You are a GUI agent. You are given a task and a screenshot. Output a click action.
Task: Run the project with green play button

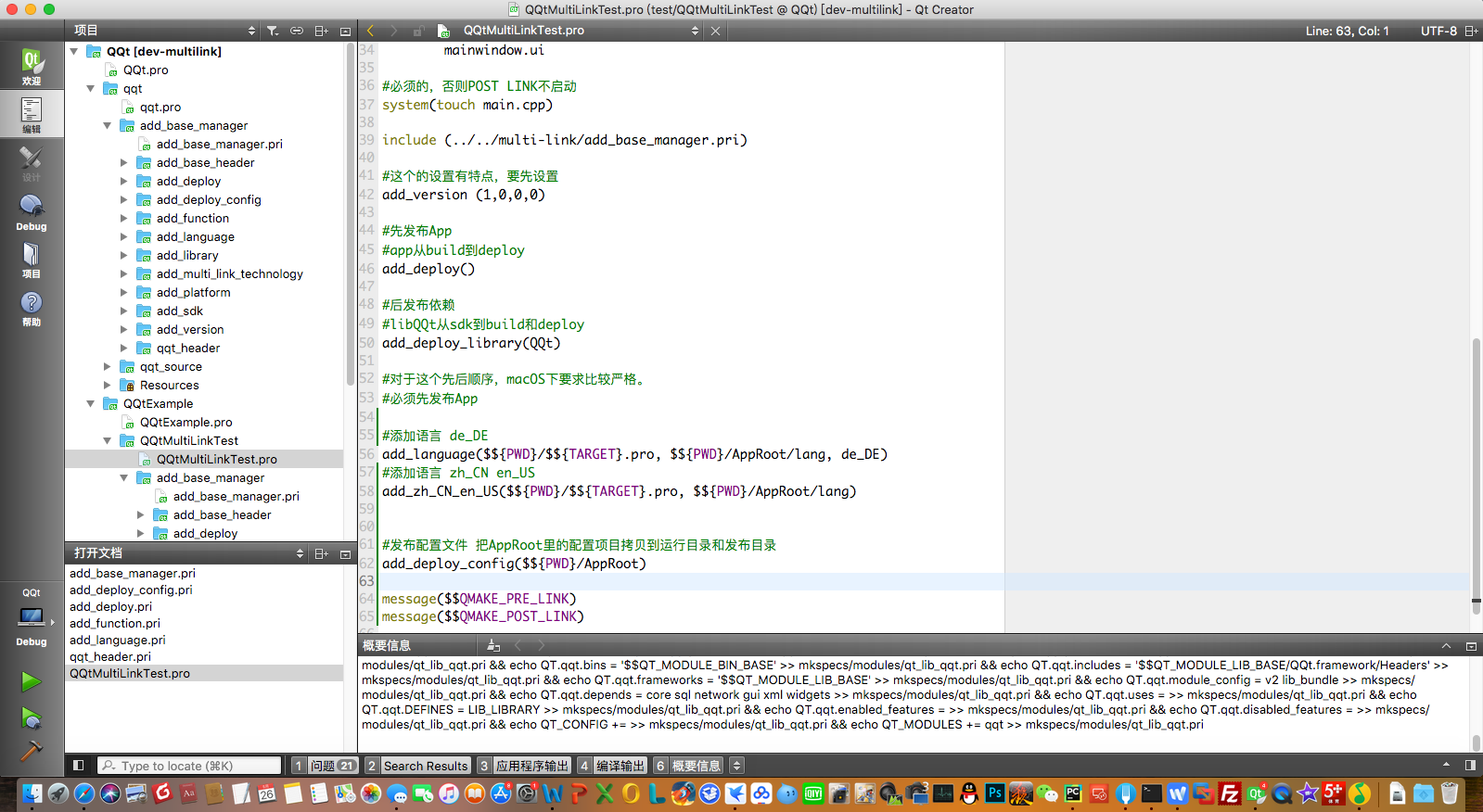coord(31,682)
